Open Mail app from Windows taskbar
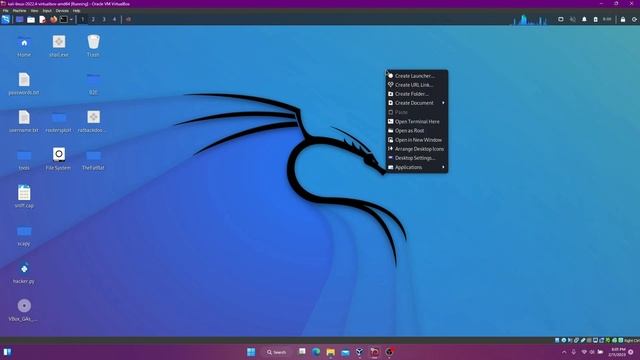Screen dimensions: 640x360 (345, 352)
